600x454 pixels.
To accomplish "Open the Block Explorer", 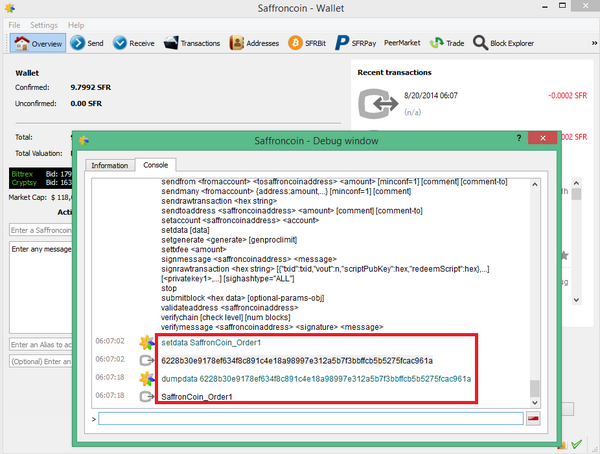I will (503, 43).
